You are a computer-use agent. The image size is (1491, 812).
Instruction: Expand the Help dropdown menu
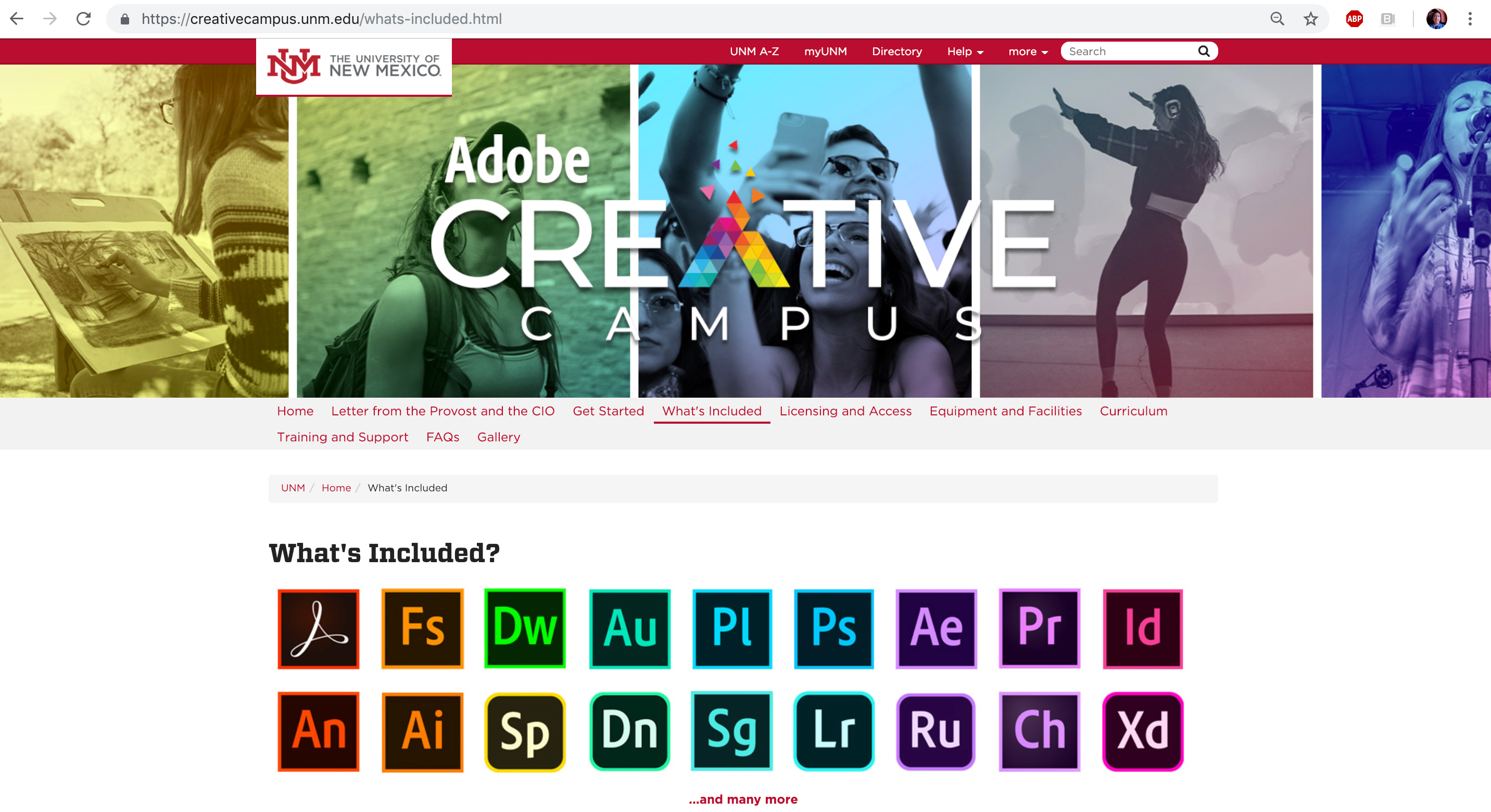tap(965, 52)
